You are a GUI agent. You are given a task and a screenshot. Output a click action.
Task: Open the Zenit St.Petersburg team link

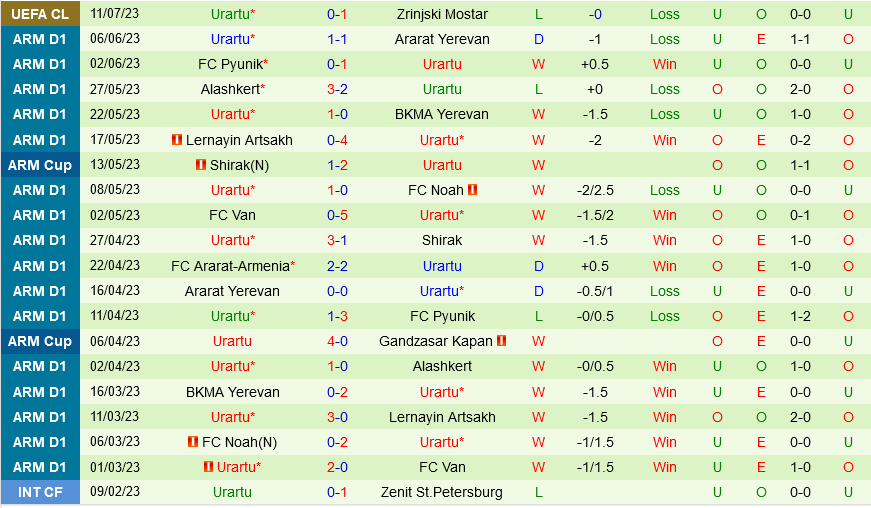[x=442, y=492]
